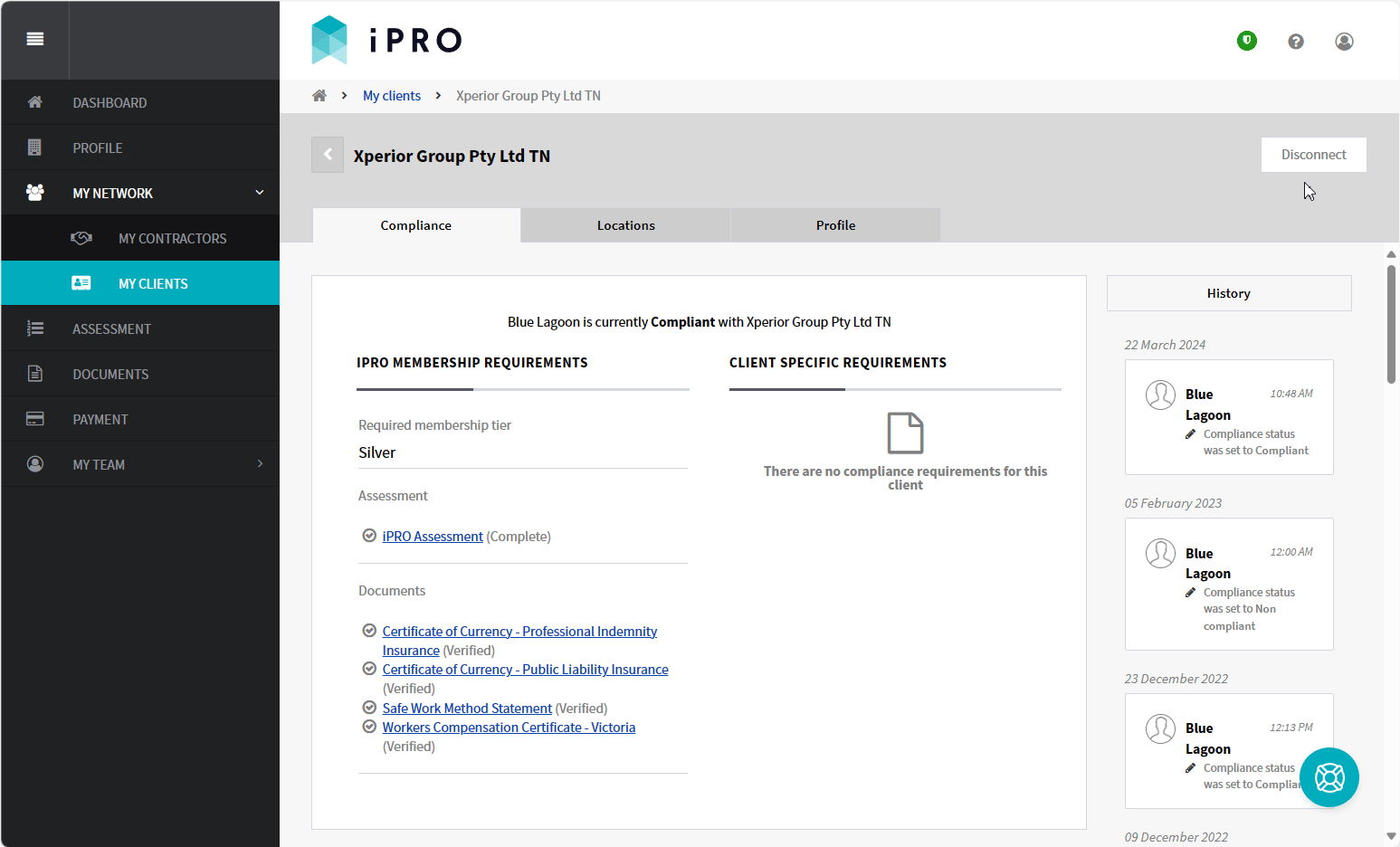Click pencil icon in 05 February history entry
Screen dimensions: 1400x847
[x=1191, y=593]
